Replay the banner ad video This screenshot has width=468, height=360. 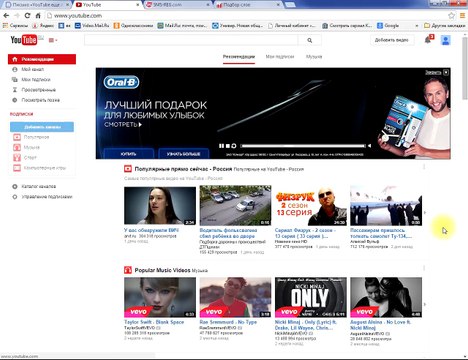(x=234, y=146)
